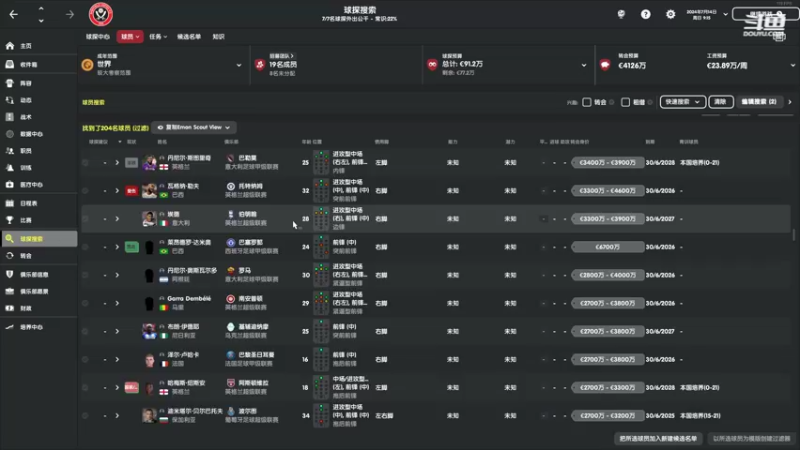Open the date dropdown arrow in top bar
The width and height of the screenshot is (800, 450).
click(x=725, y=14)
